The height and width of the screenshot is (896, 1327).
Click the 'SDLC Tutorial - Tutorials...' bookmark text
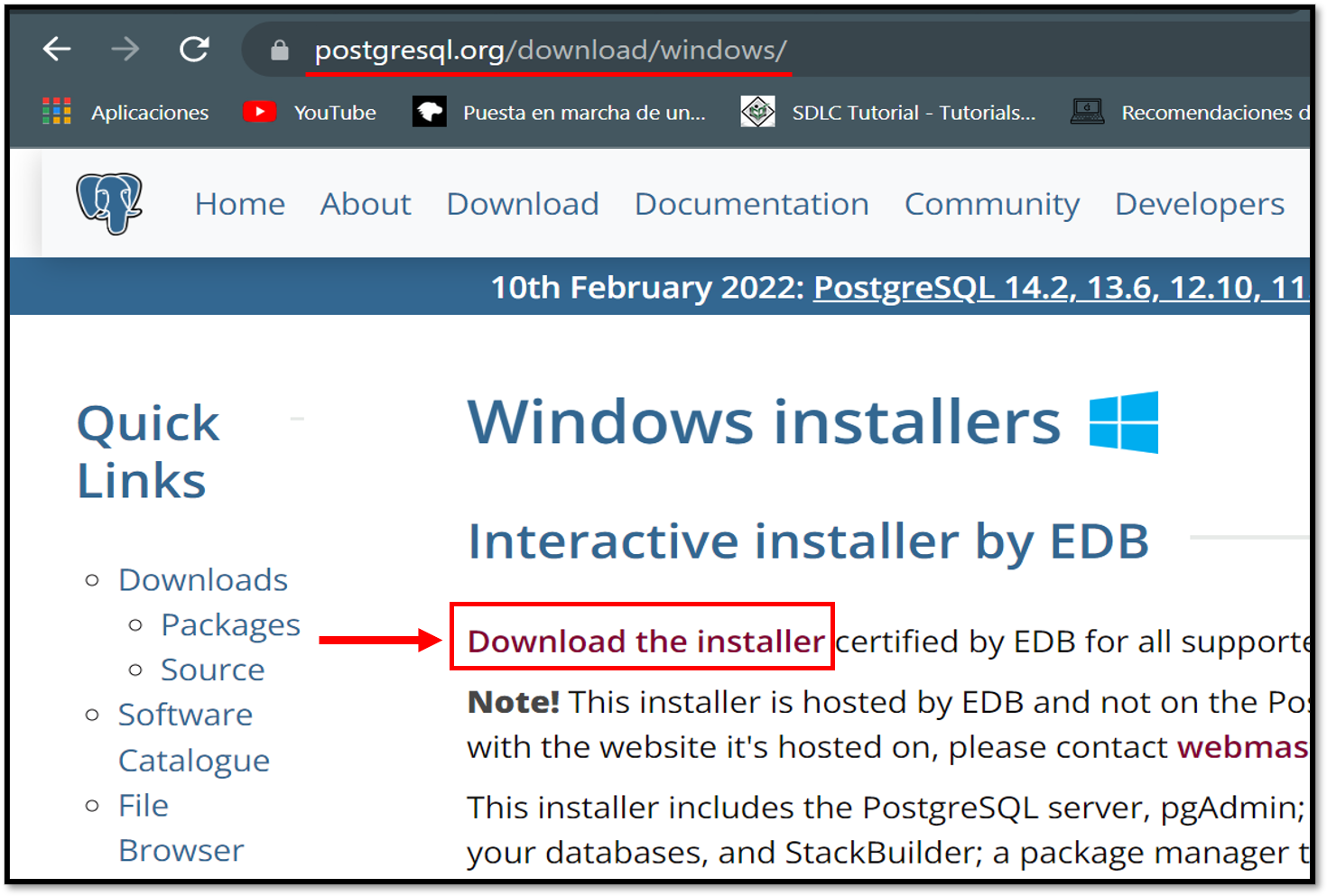point(914,113)
